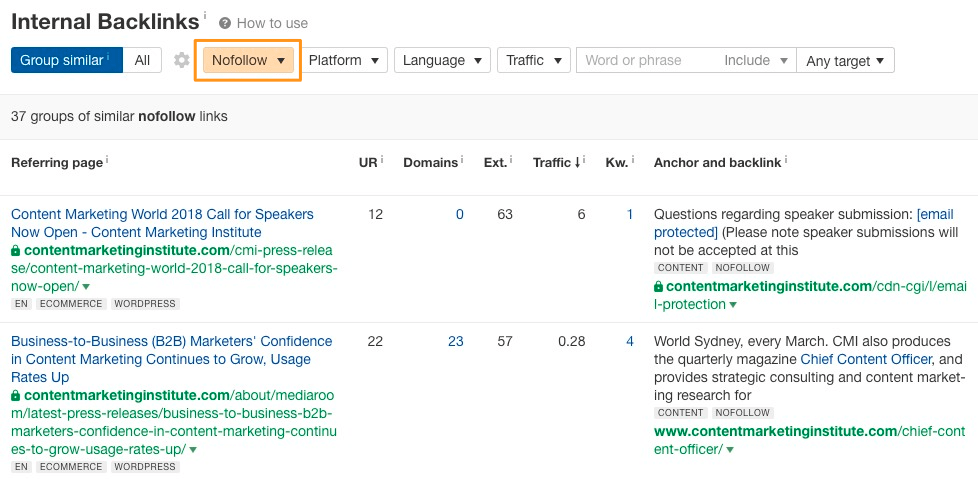
Task: Sort by Ext. column header
Action: click(x=495, y=163)
